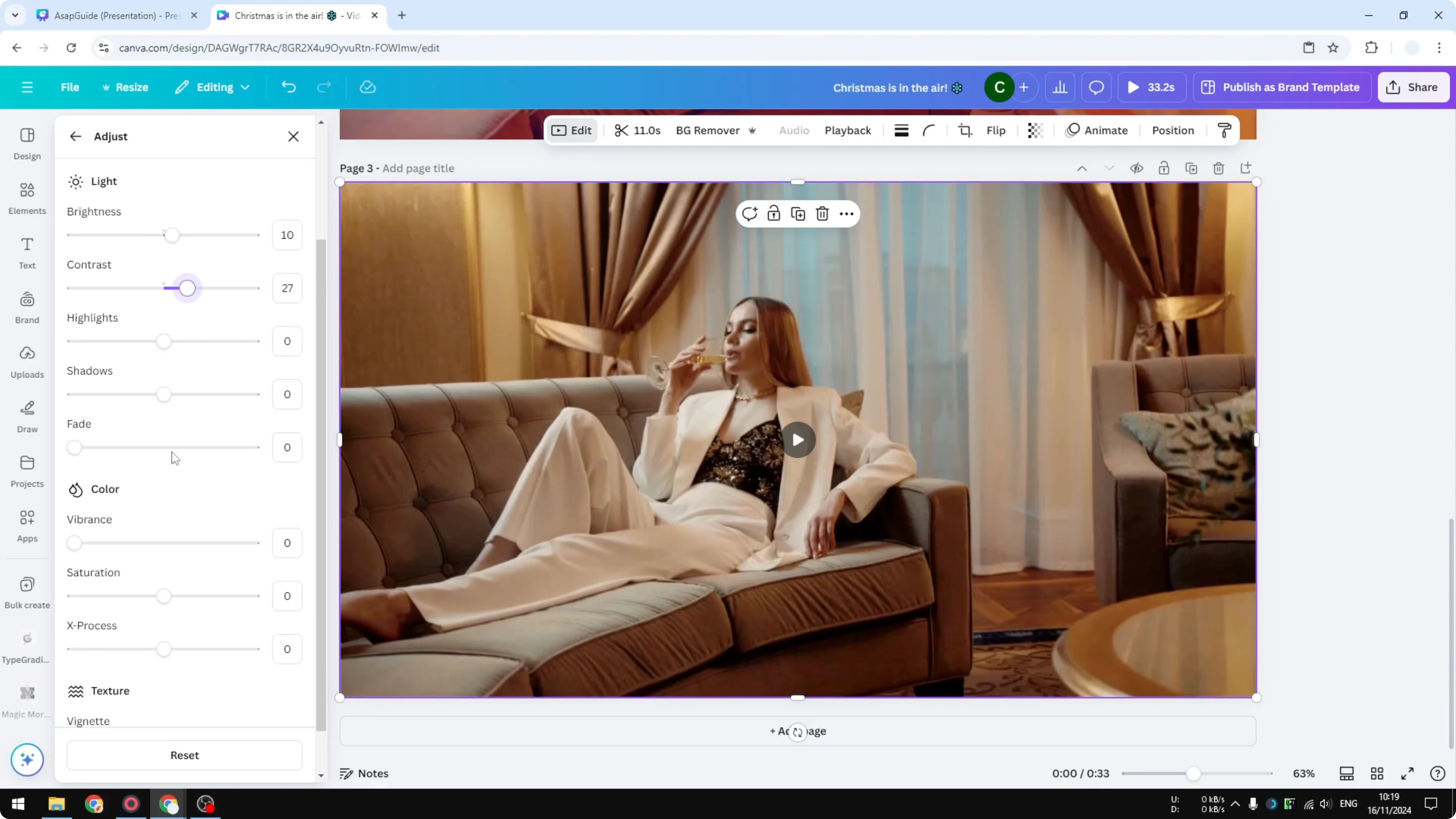Screen dimensions: 1456x819
Task: Expand the BG Remover options chevron
Action: click(x=752, y=131)
